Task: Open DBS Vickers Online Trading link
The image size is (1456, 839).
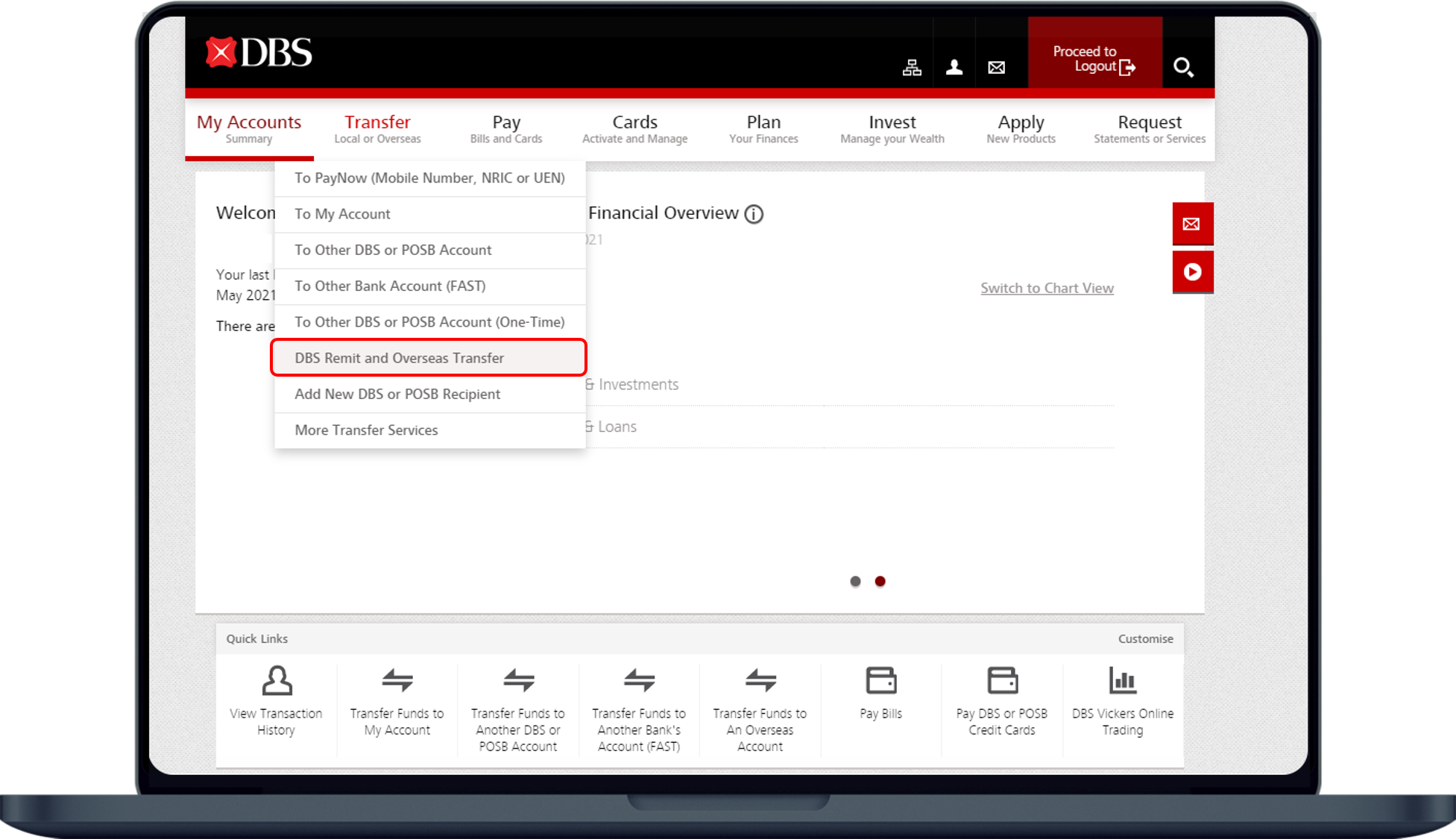Action: pos(1122,703)
